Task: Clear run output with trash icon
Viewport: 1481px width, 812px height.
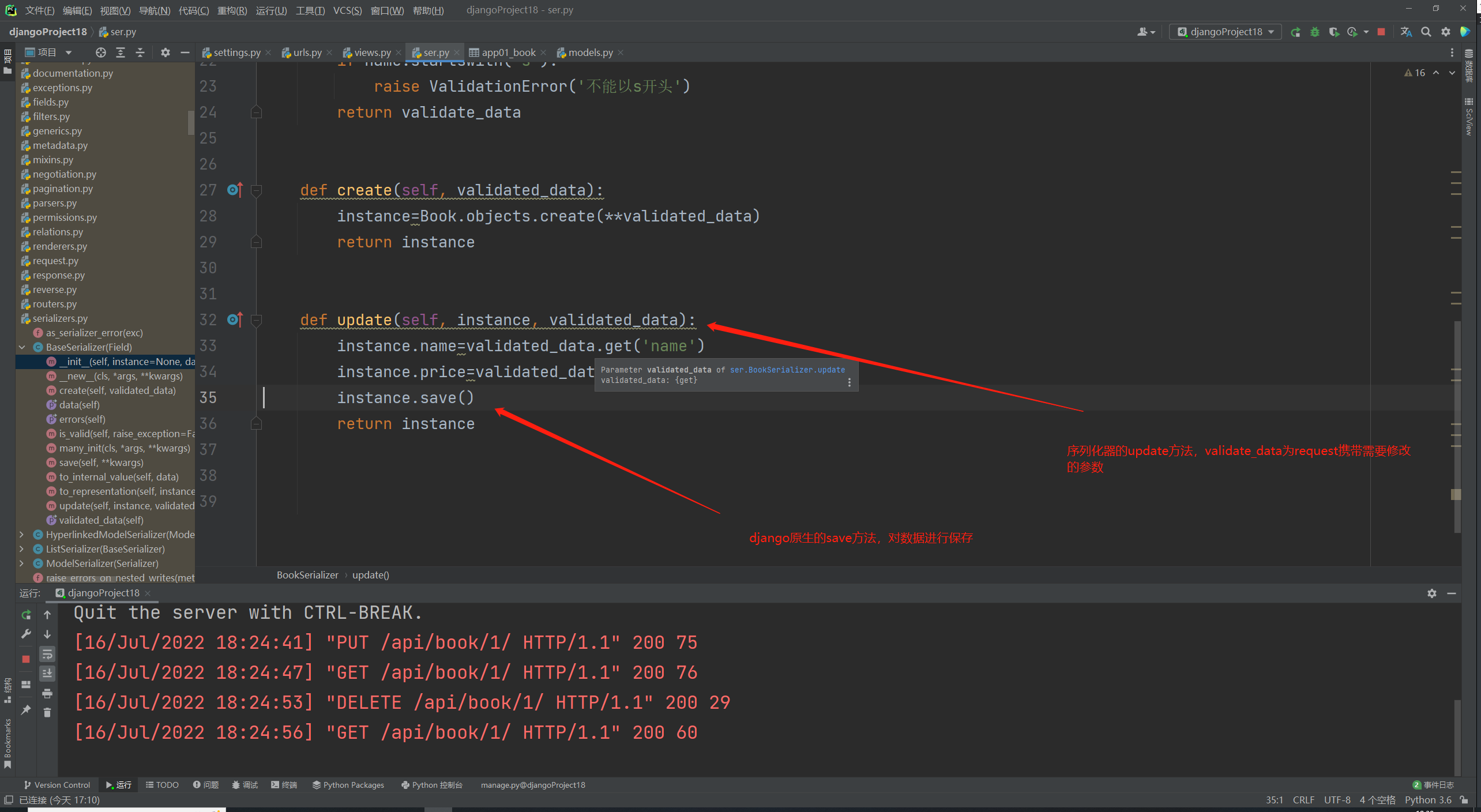Action: [x=47, y=713]
